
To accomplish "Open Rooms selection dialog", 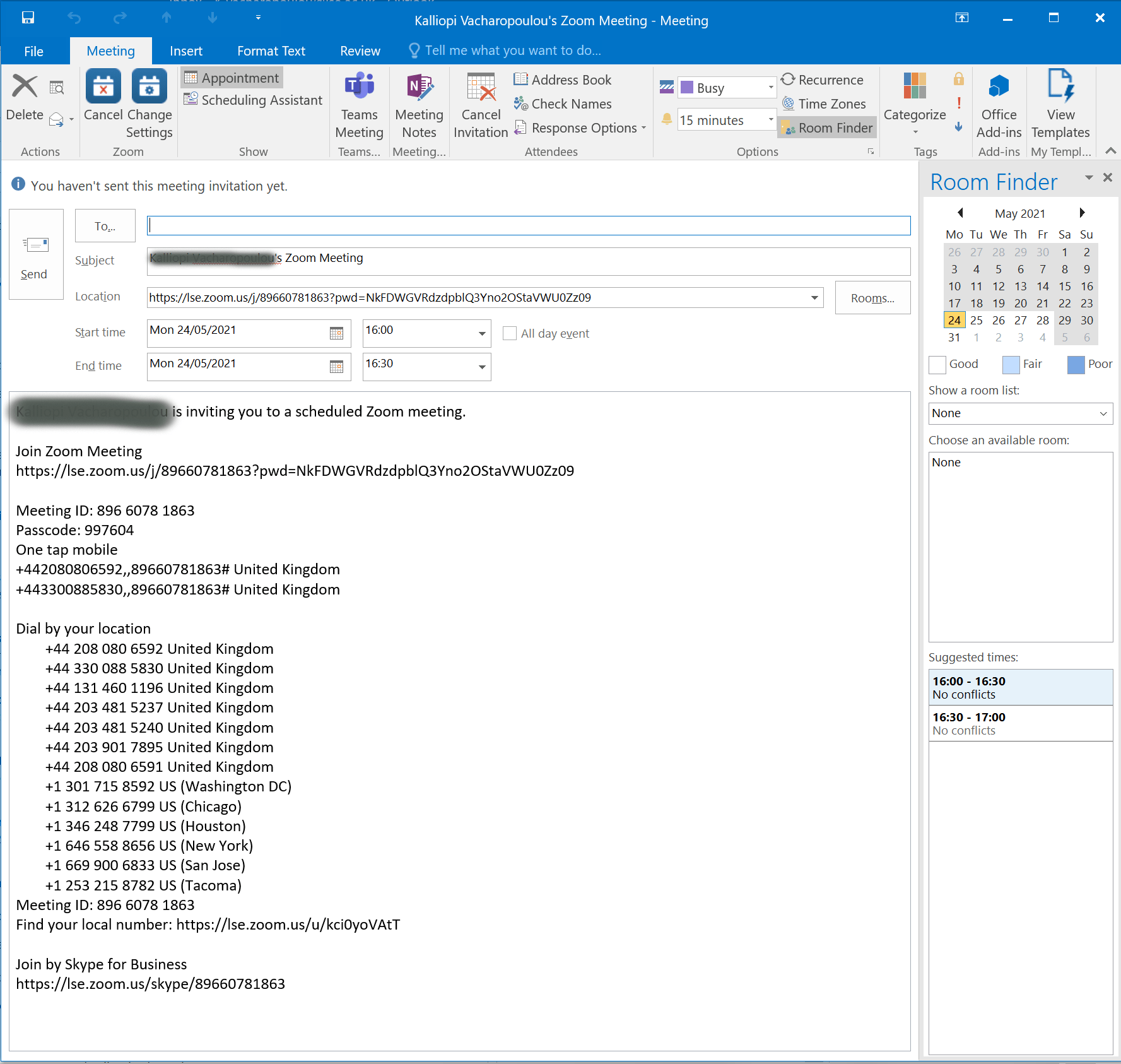I will (x=872, y=297).
